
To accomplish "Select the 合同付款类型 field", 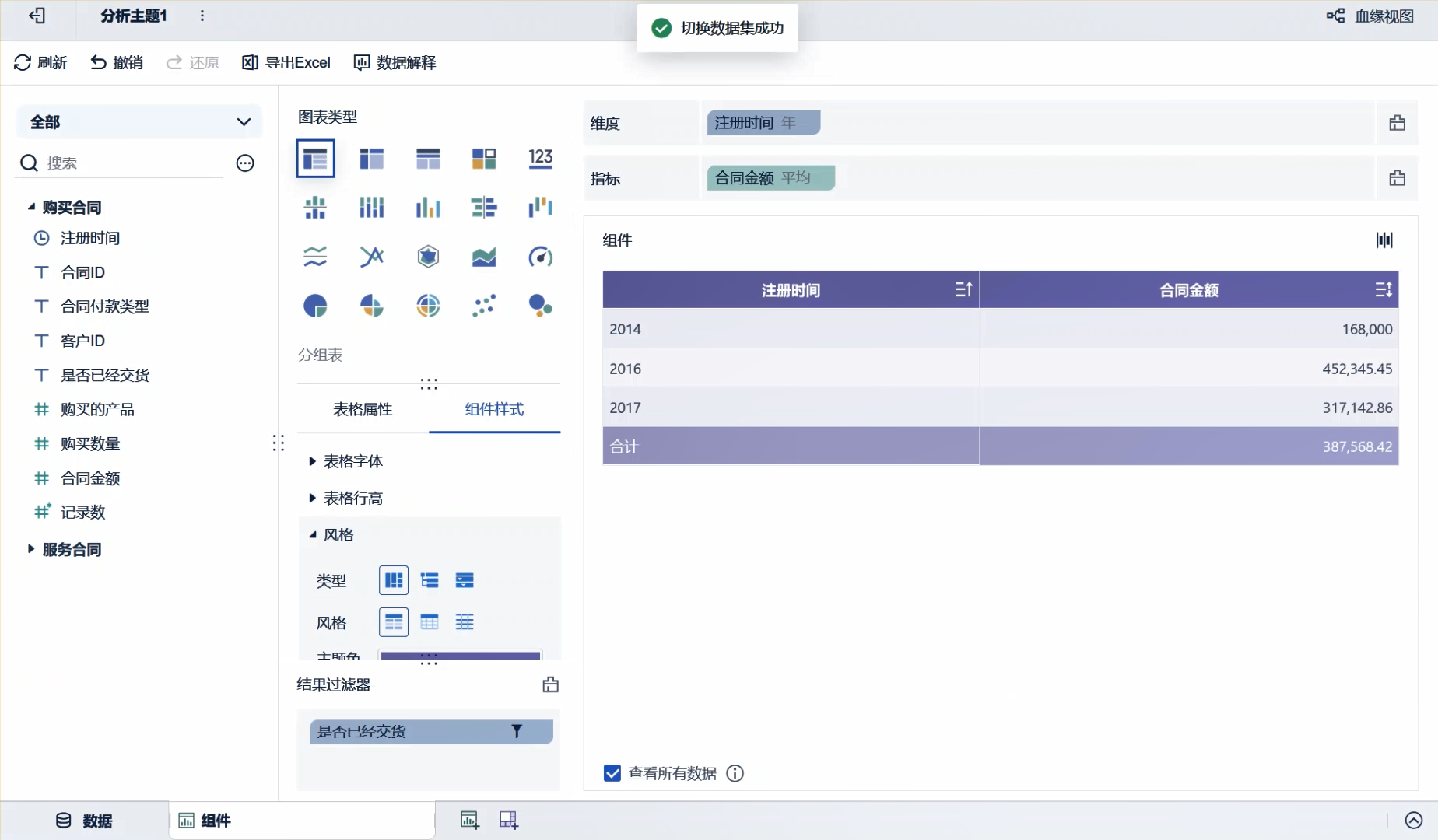I will click(105, 306).
